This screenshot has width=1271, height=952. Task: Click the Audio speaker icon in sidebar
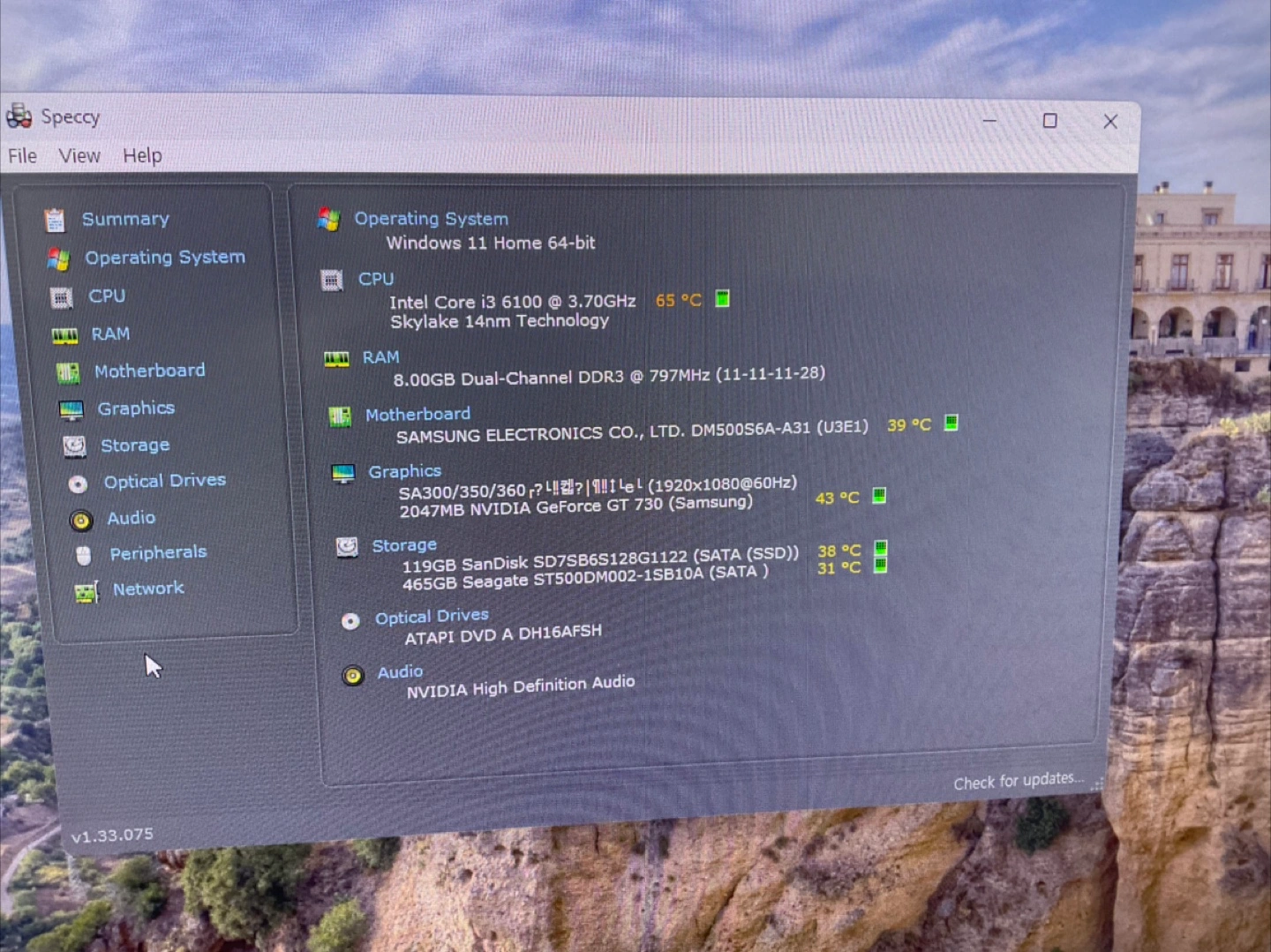click(x=80, y=521)
